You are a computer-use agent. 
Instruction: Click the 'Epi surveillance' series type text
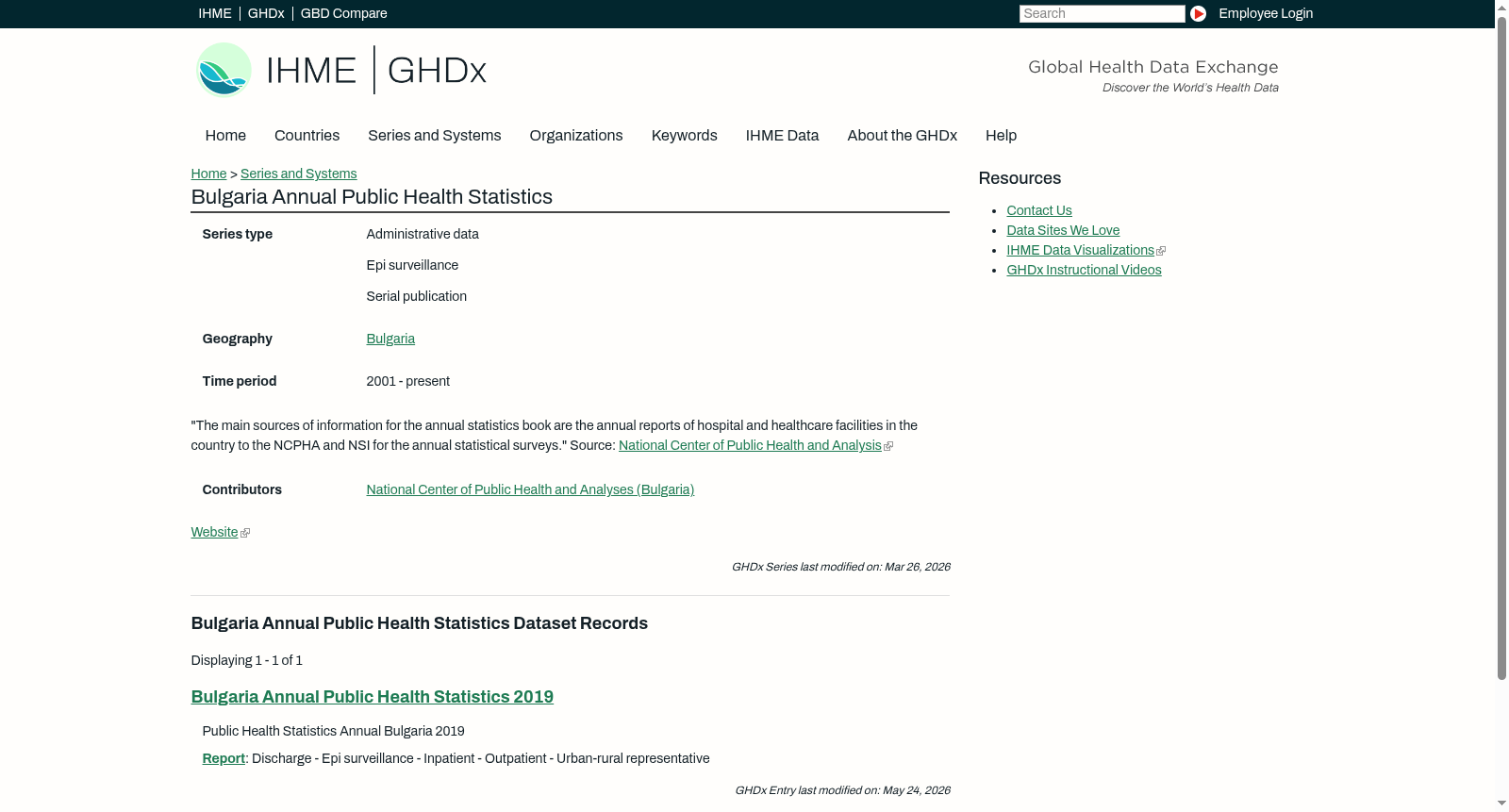(x=412, y=265)
